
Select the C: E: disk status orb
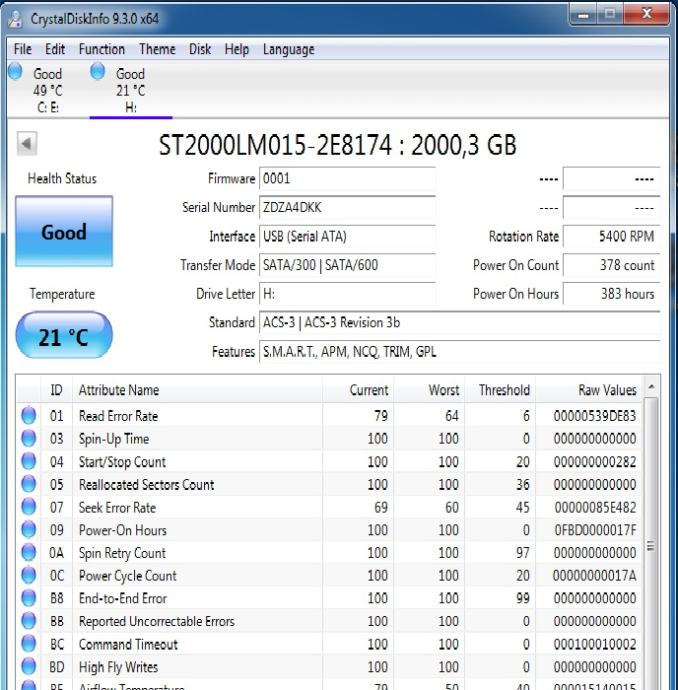pos(14,71)
